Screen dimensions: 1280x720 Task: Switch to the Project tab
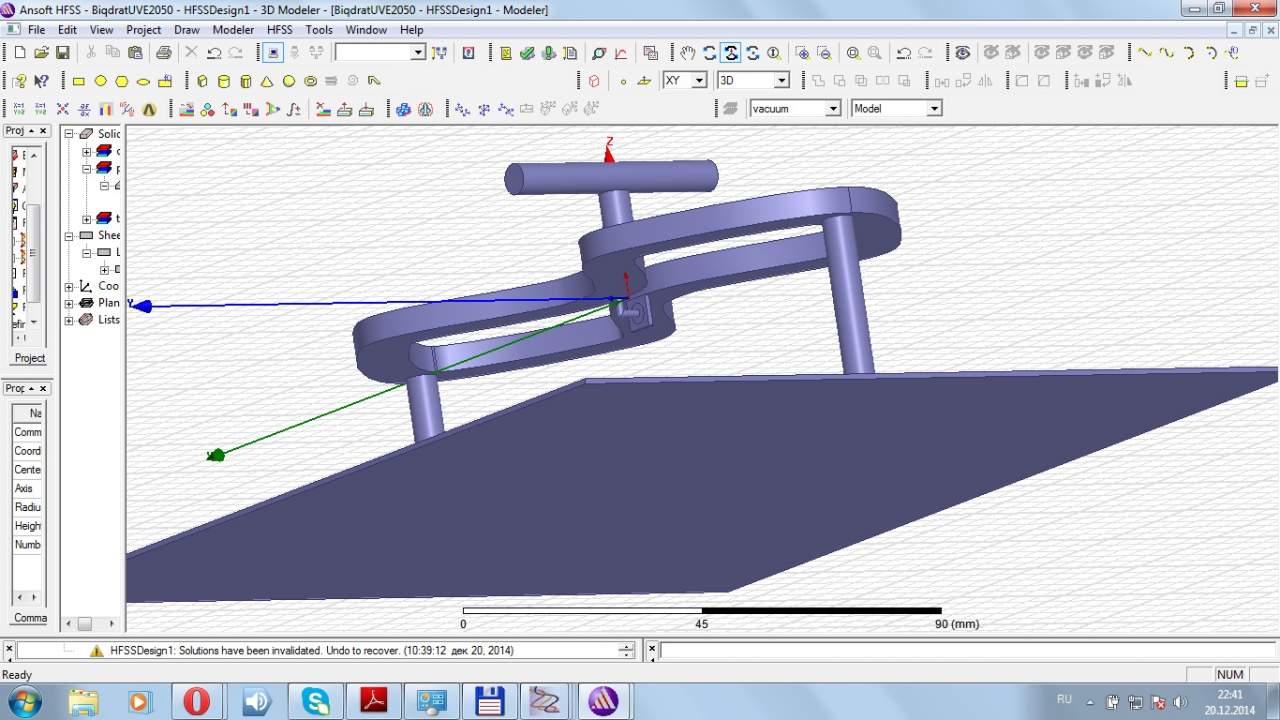click(x=29, y=358)
